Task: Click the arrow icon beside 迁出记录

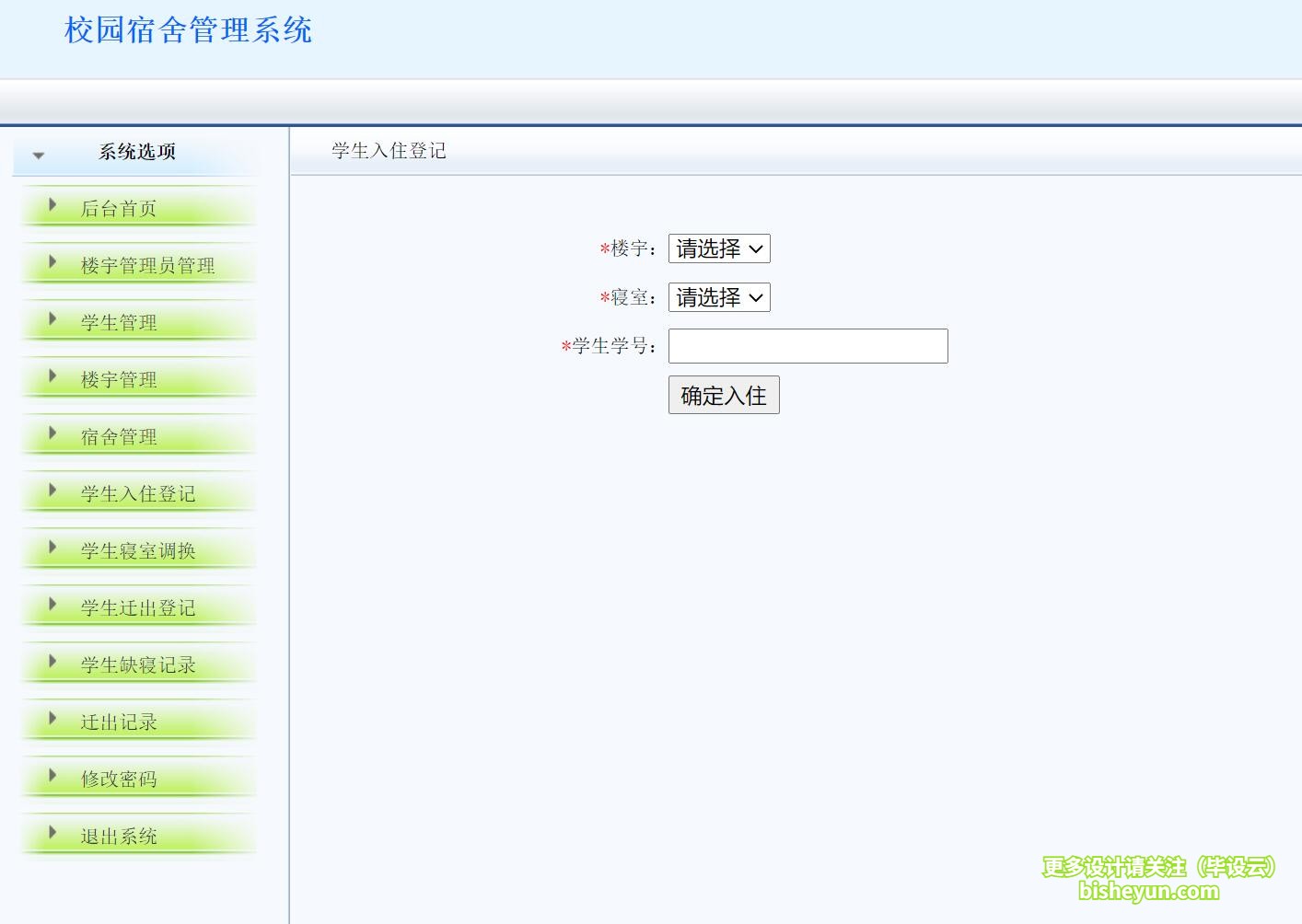Action: pyautogui.click(x=52, y=721)
